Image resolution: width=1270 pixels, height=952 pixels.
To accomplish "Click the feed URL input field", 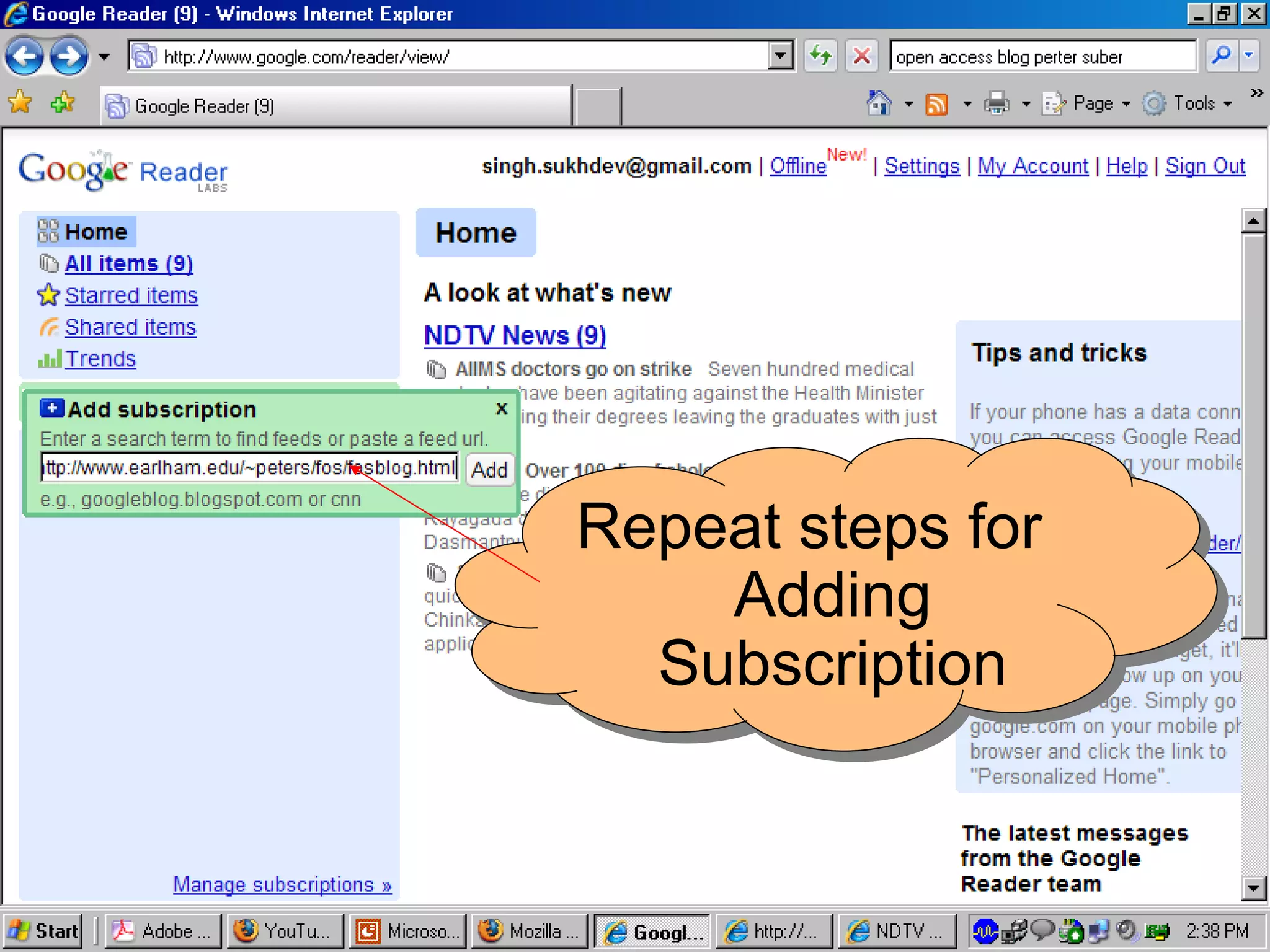I will [x=249, y=467].
